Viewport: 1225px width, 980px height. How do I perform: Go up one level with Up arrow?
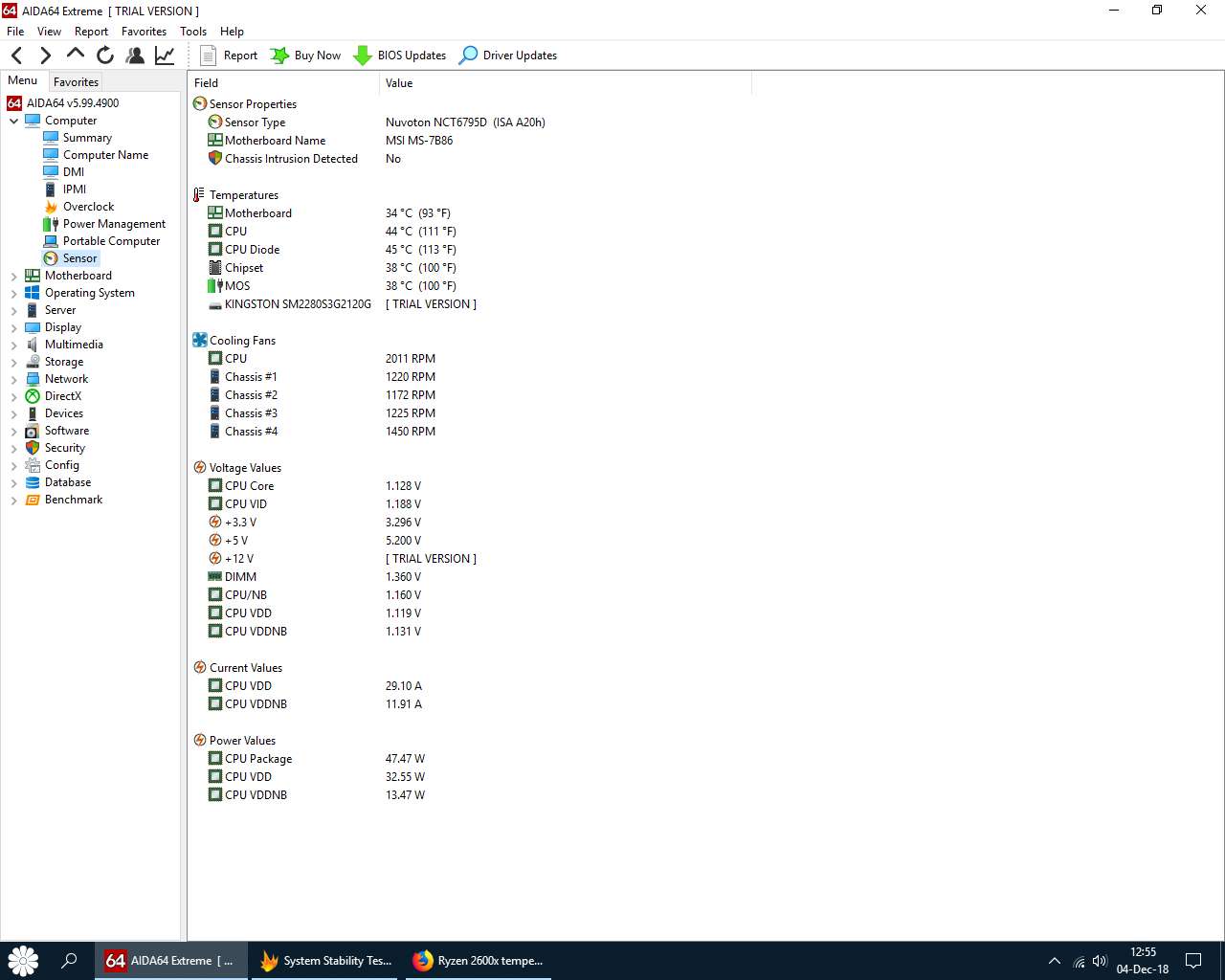point(75,55)
